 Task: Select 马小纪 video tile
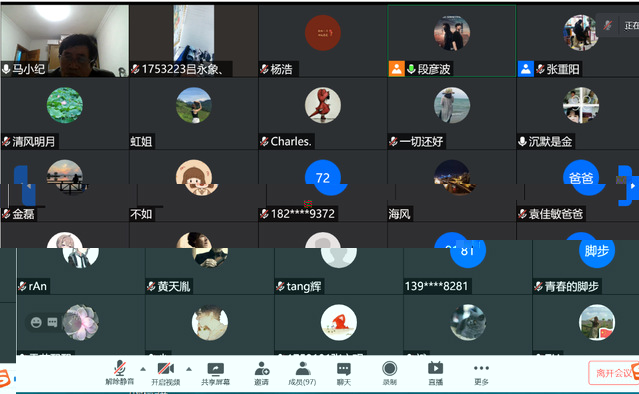point(65,41)
